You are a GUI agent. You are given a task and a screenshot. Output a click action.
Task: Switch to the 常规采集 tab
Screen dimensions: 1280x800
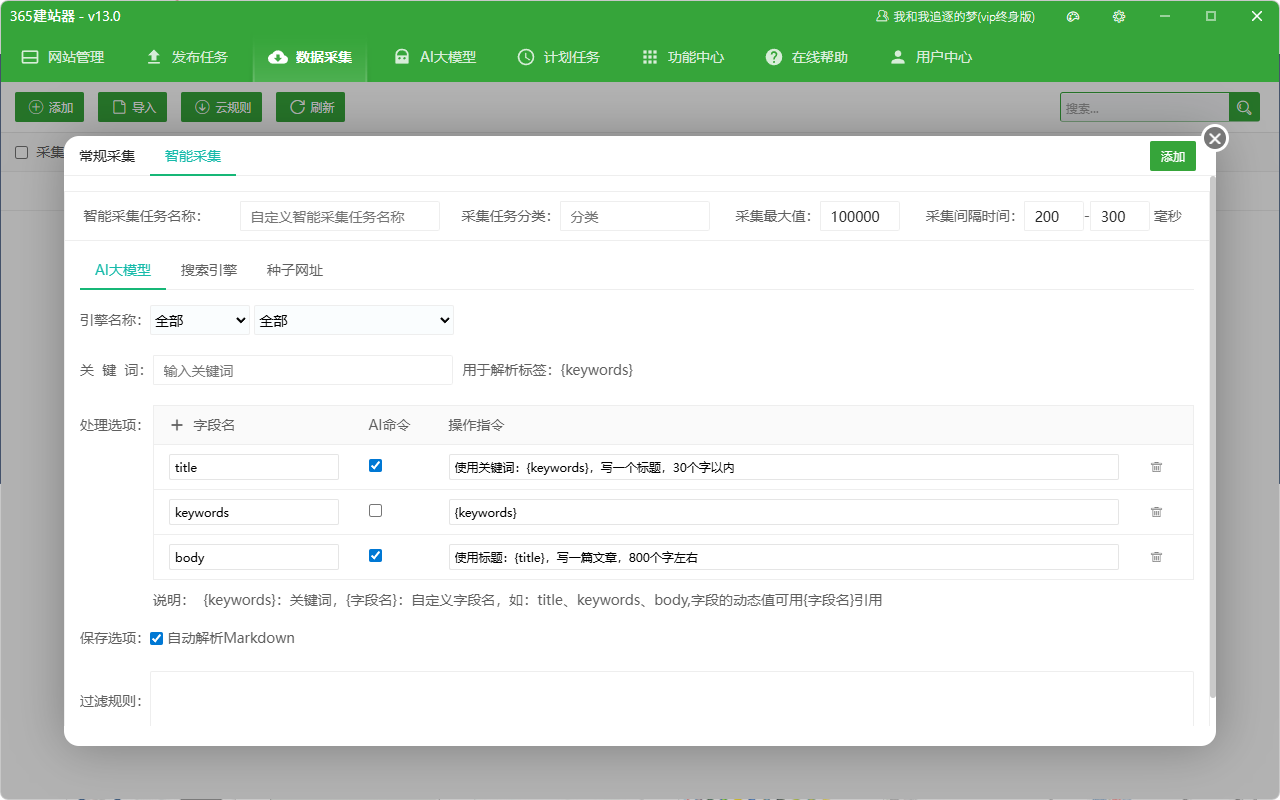pyautogui.click(x=107, y=156)
